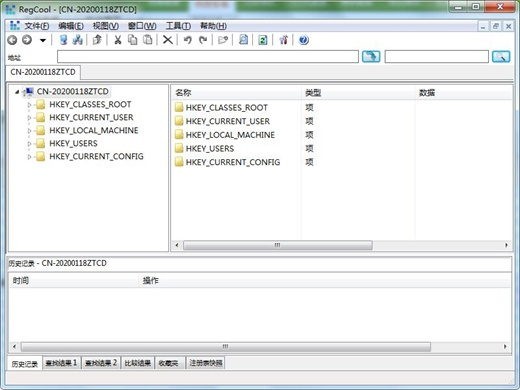520x390 pixels.
Task: Click the Paste clipboard icon
Action: [148, 40]
